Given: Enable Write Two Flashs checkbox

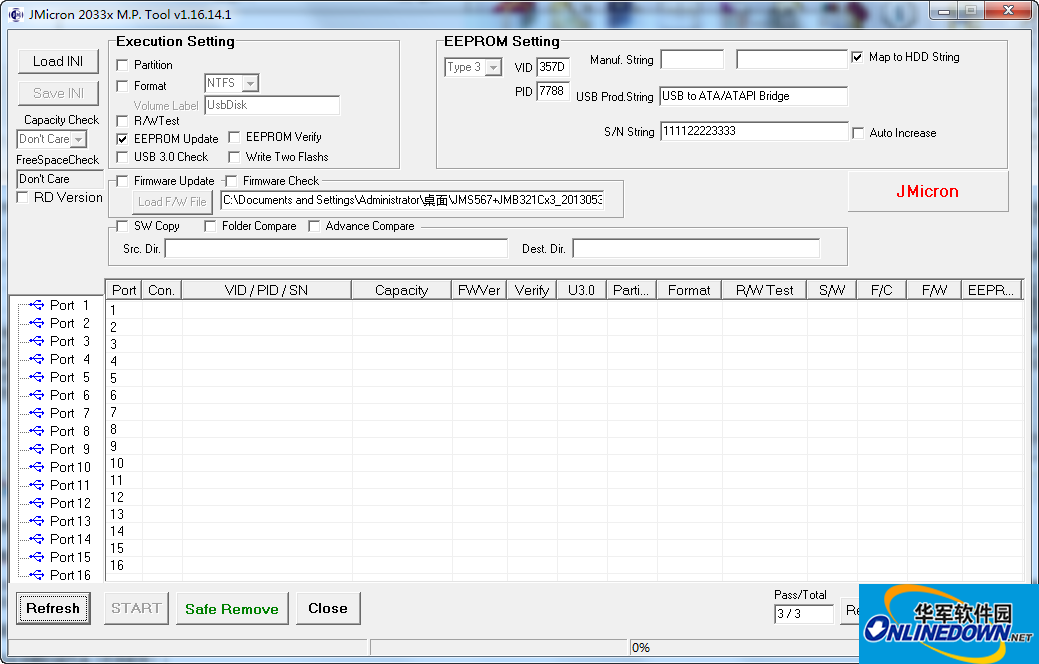Looking at the screenshot, I should point(234,157).
